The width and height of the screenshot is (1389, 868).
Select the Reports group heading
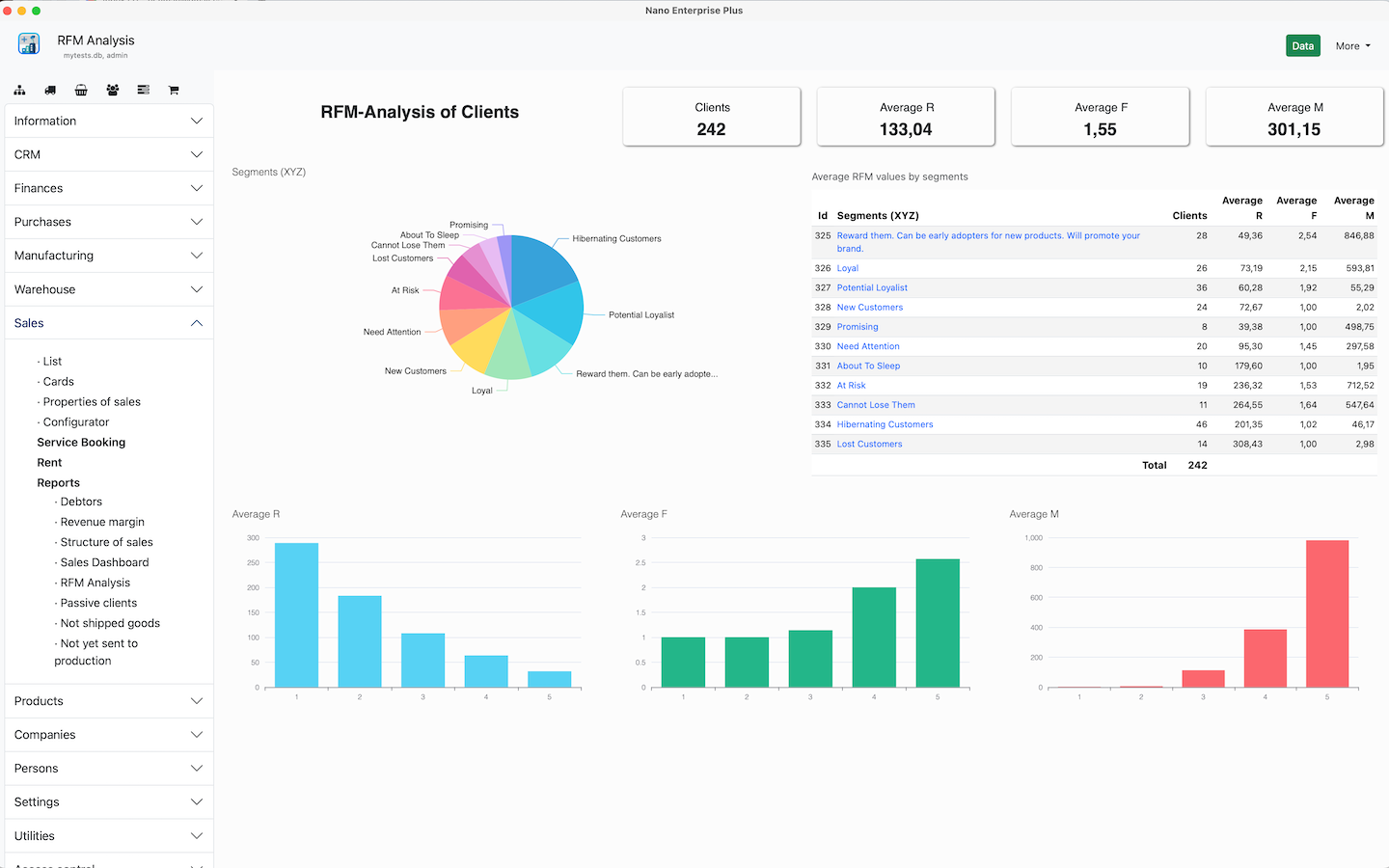58,483
